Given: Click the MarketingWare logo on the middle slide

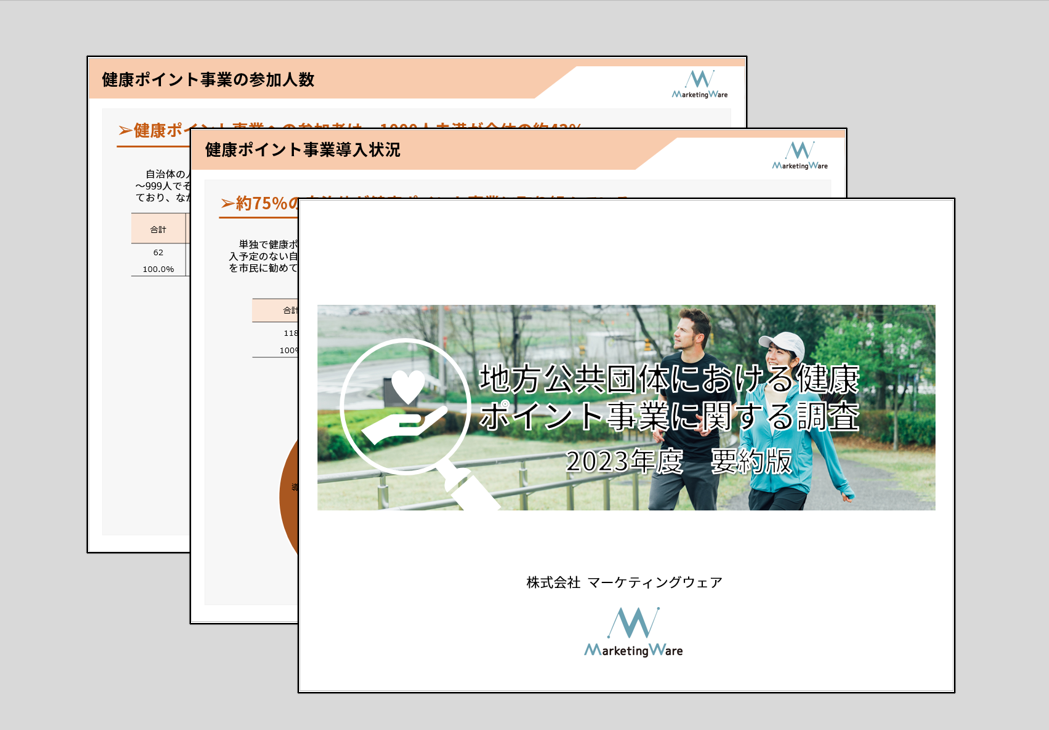Looking at the screenshot, I should 800,156.
